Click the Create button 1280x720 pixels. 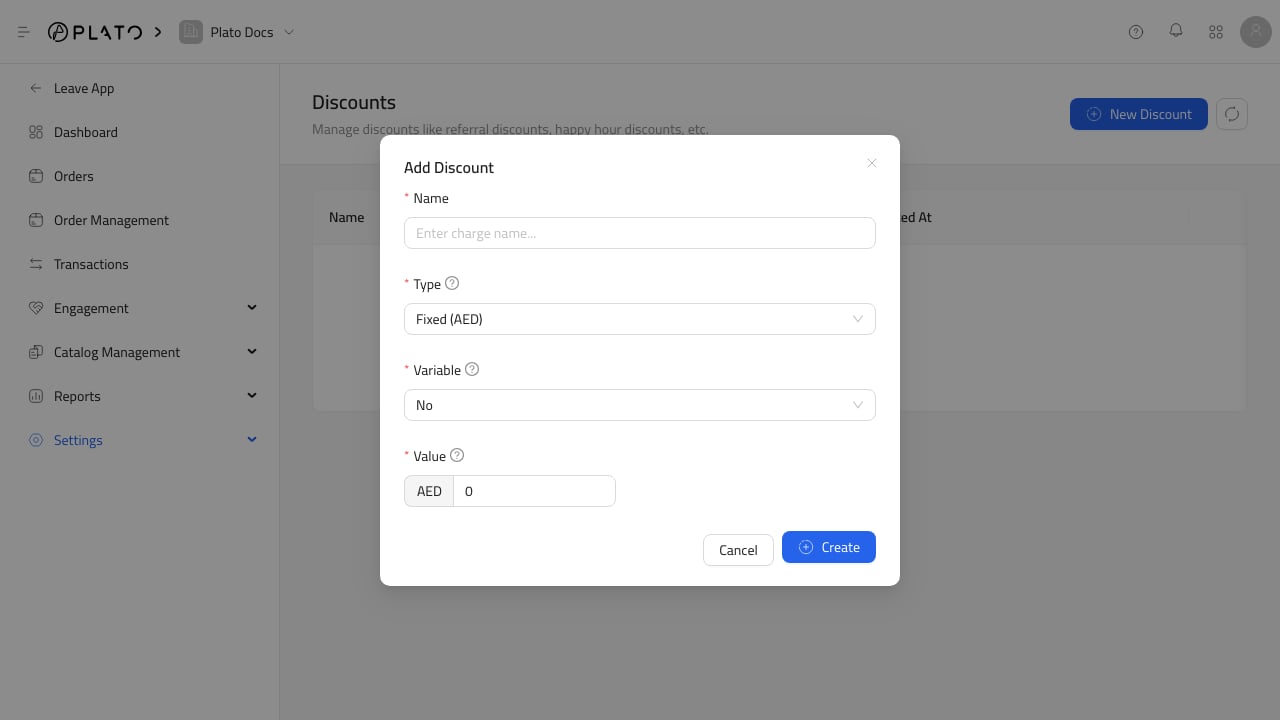[x=829, y=547]
